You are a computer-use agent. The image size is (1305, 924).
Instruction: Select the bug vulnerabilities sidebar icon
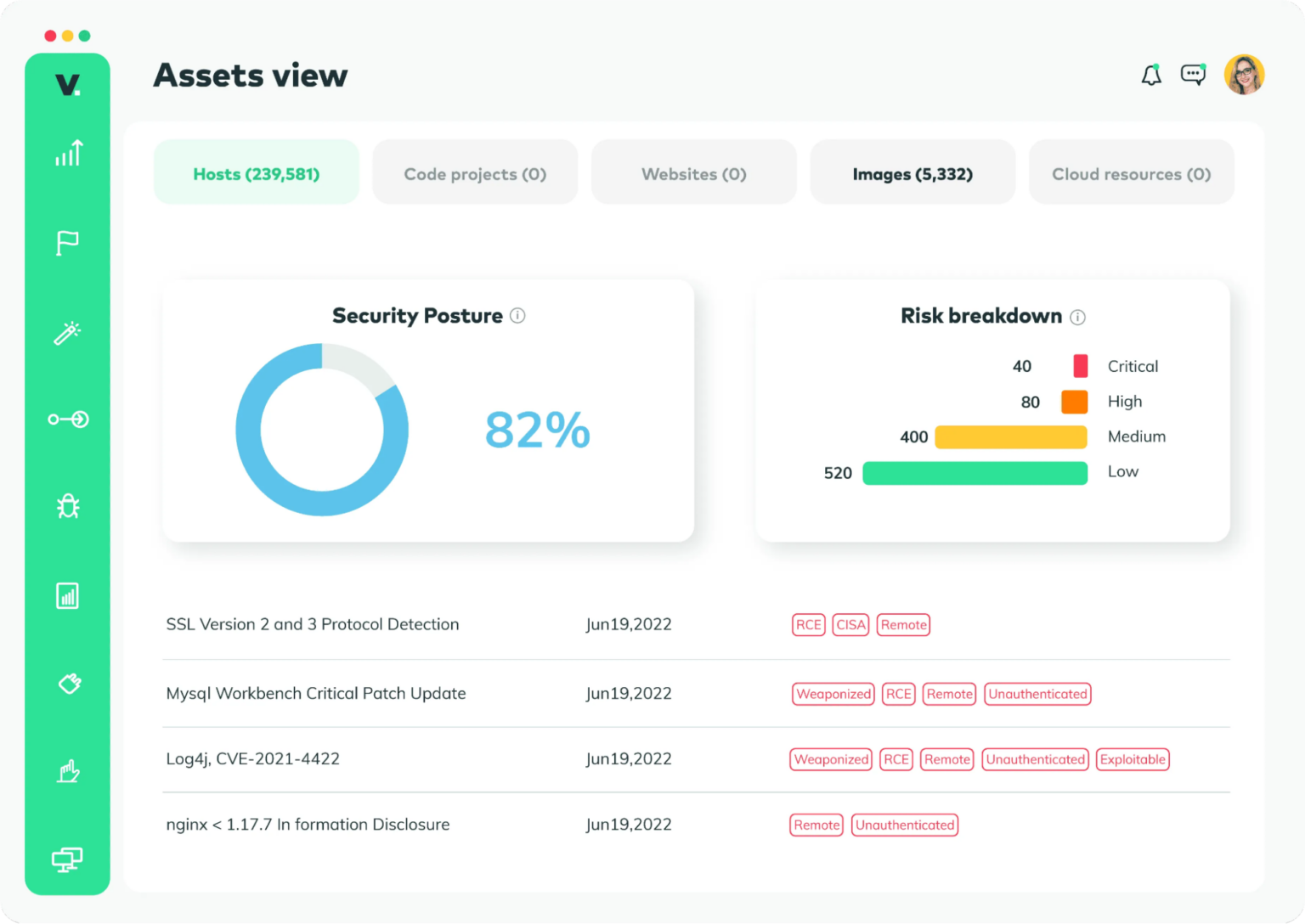pyautogui.click(x=68, y=506)
